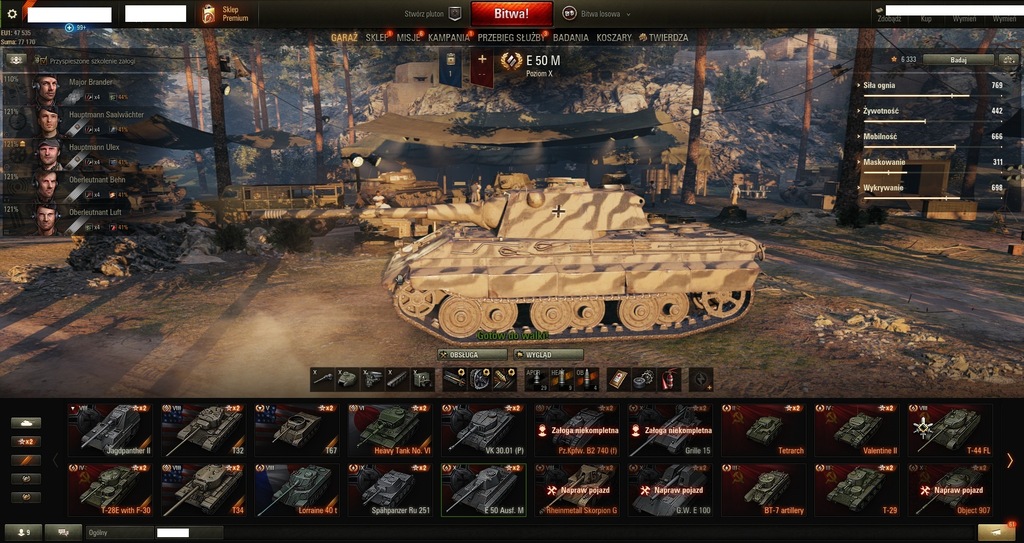This screenshot has height=543, width=1024.
Task: Open the first aid kit consumable slot
Action: coord(618,380)
